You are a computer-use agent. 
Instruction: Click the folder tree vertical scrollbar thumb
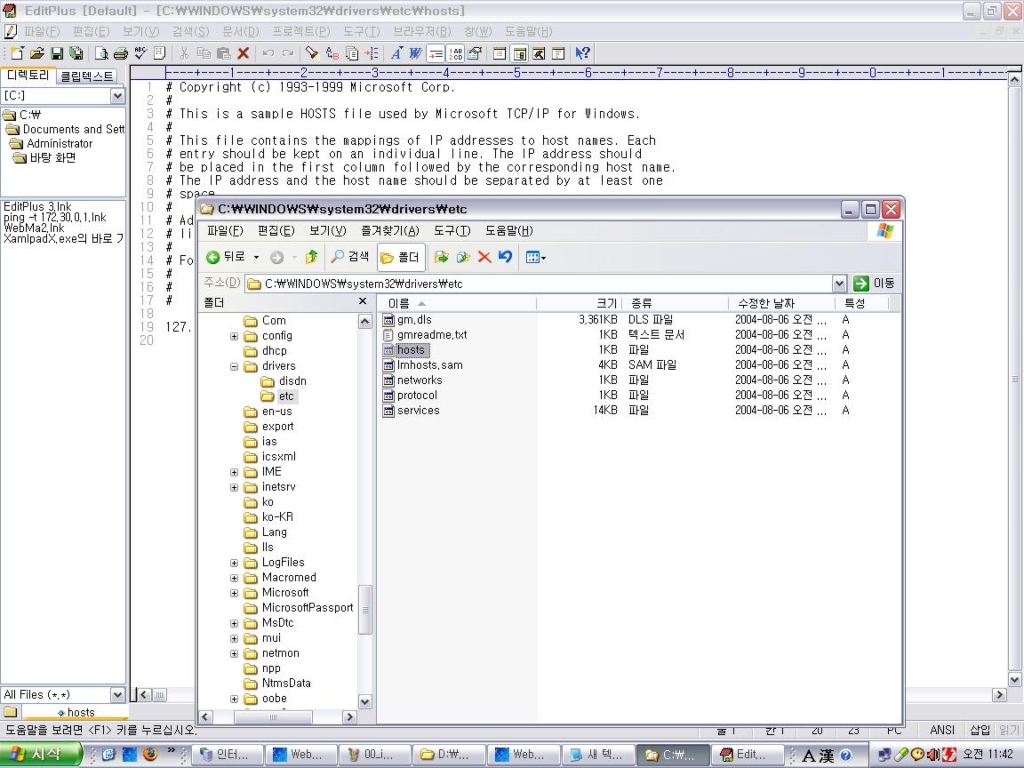click(365, 609)
